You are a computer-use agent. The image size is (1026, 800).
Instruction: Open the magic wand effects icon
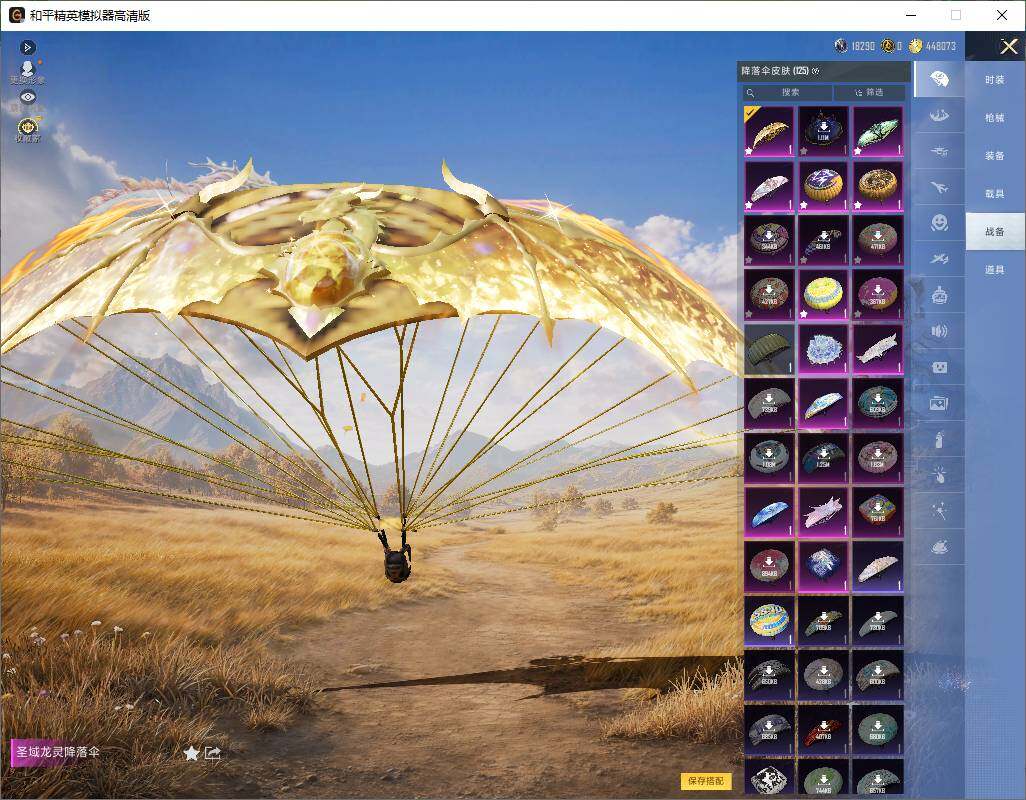[939, 511]
